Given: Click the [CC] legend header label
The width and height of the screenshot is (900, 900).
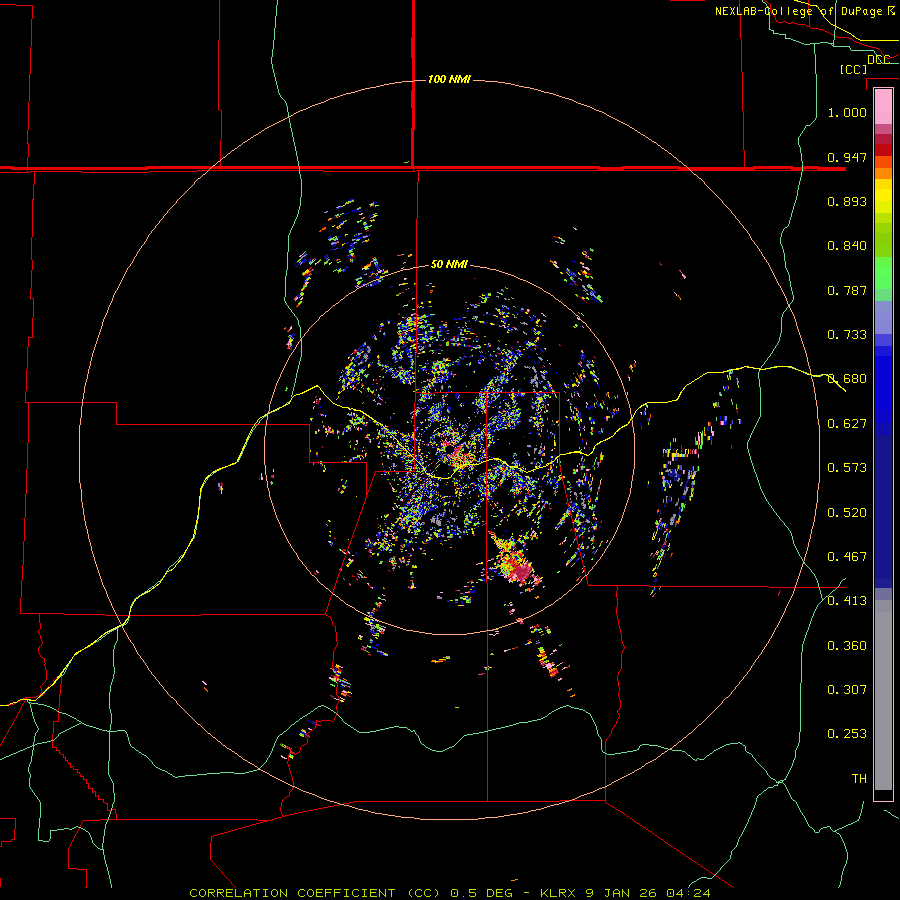Looking at the screenshot, I should 854,69.
